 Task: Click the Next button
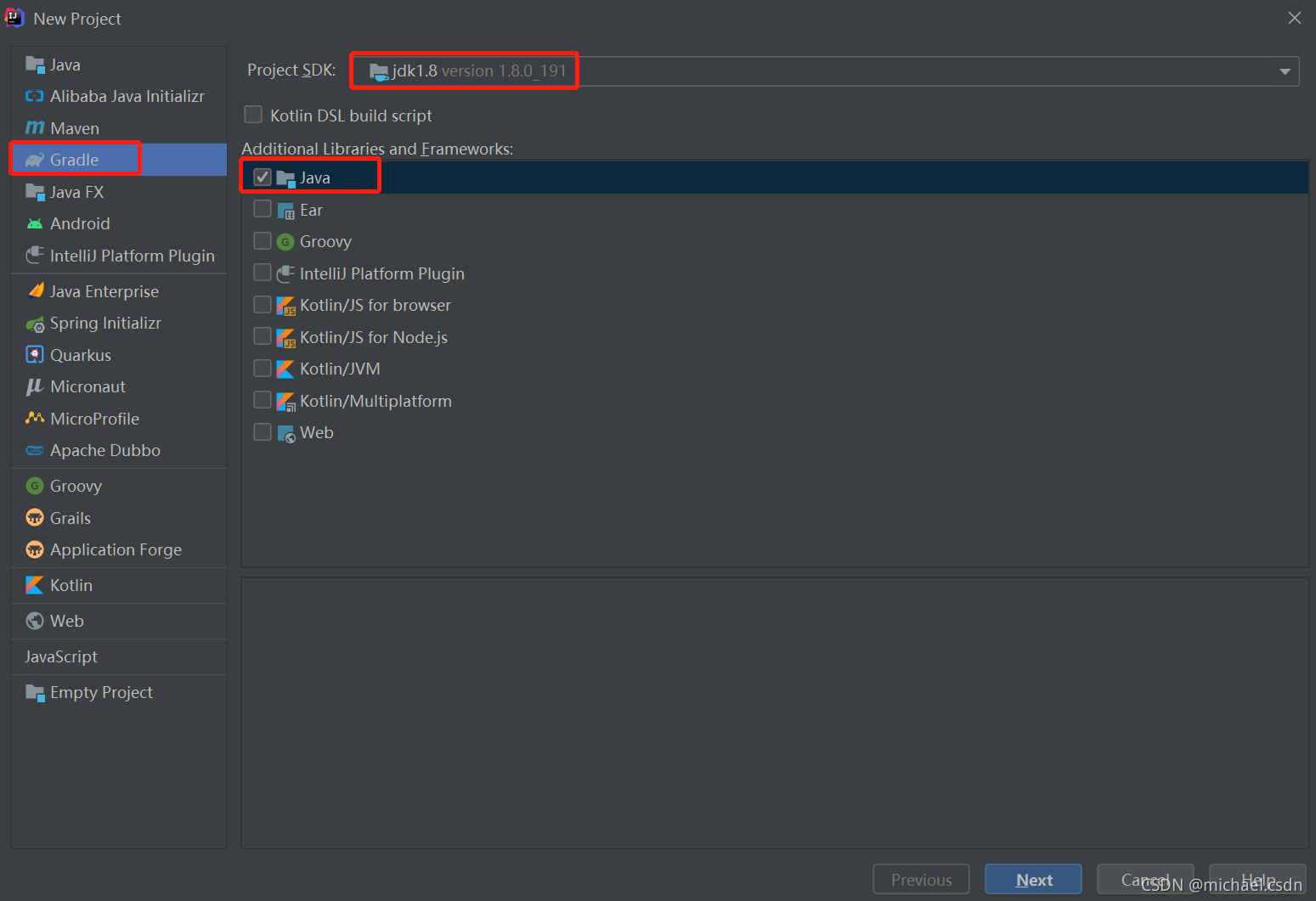coord(1033,880)
